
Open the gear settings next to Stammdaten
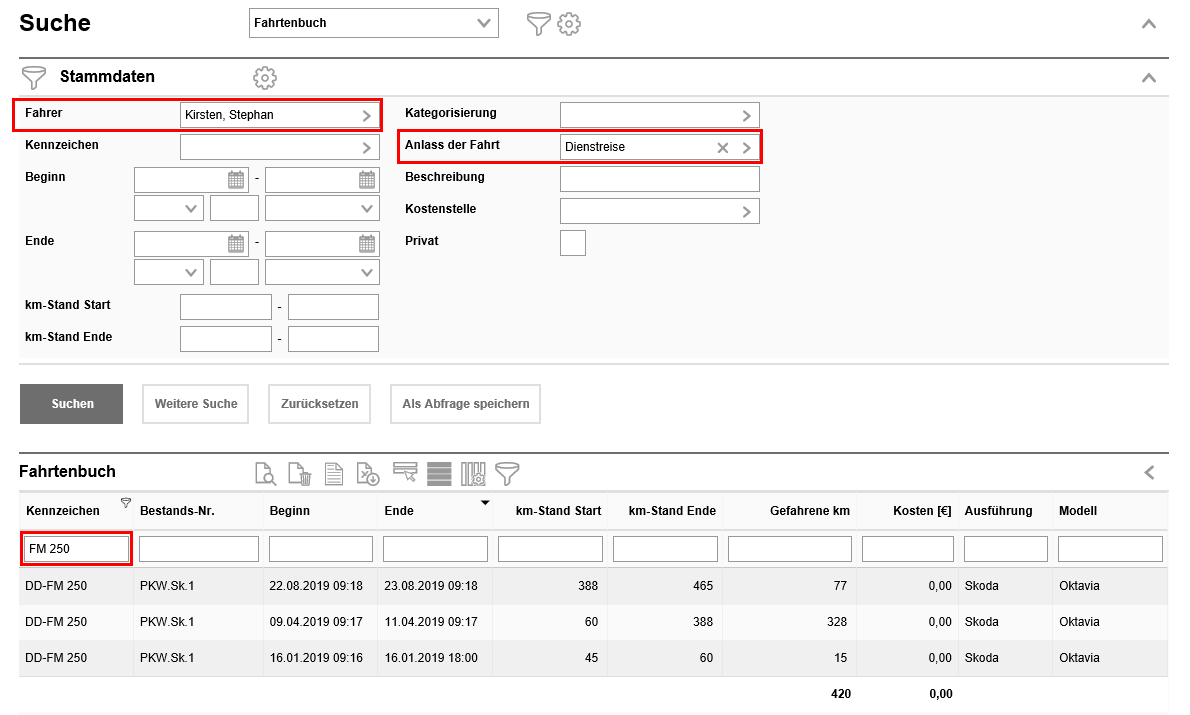tap(265, 77)
